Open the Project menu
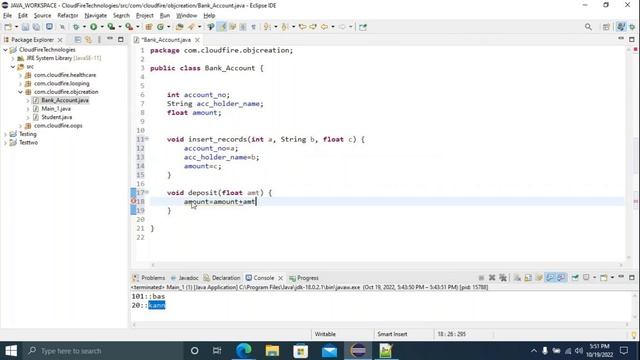The height and width of the screenshot is (360, 640). click(x=144, y=16)
